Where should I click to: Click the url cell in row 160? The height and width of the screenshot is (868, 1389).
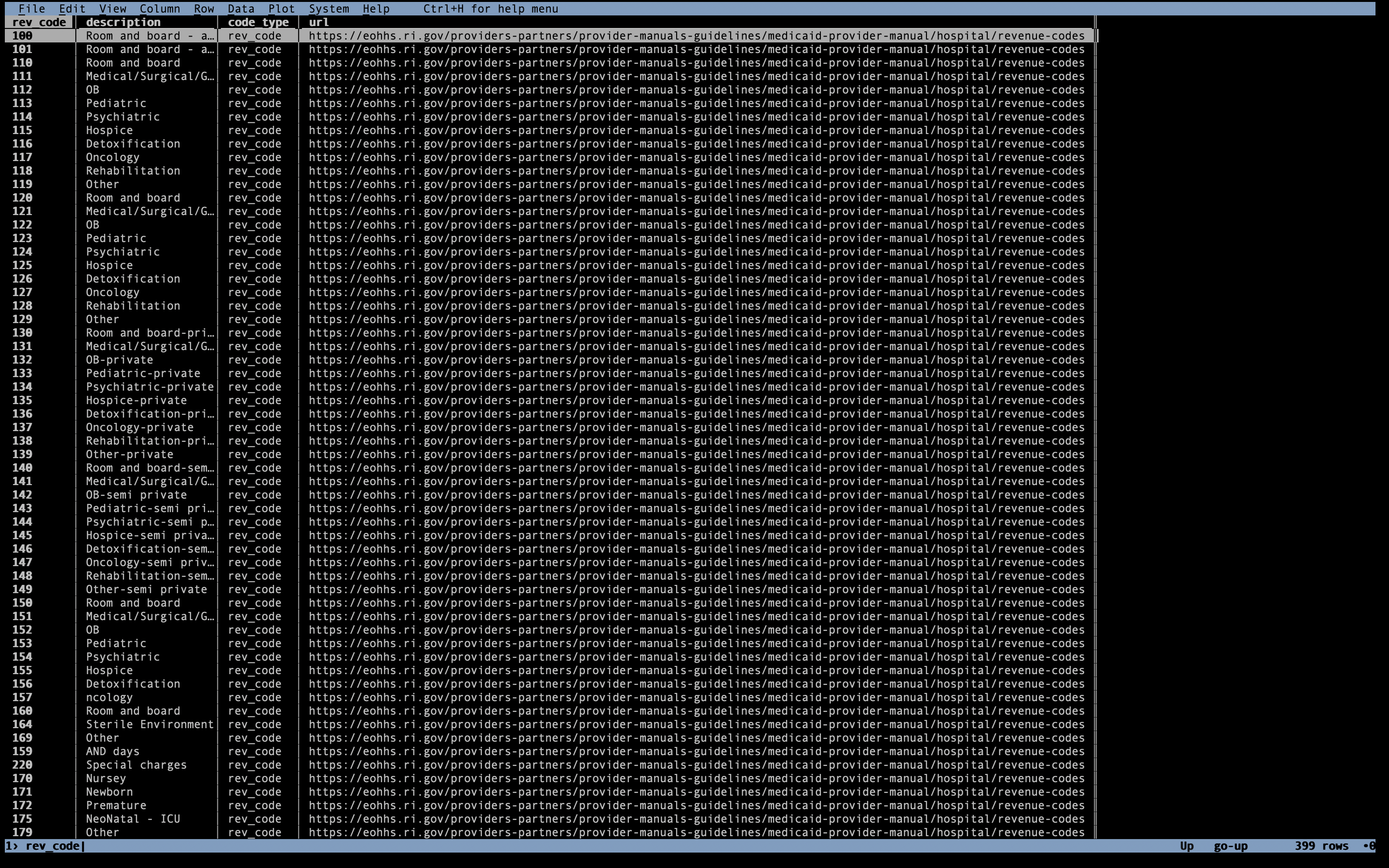click(697, 711)
